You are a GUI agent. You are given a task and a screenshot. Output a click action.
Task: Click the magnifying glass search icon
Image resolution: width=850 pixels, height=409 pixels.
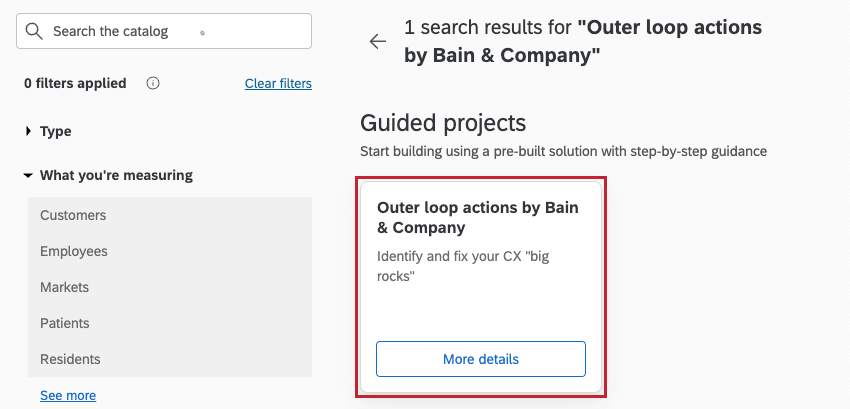click(x=34, y=31)
